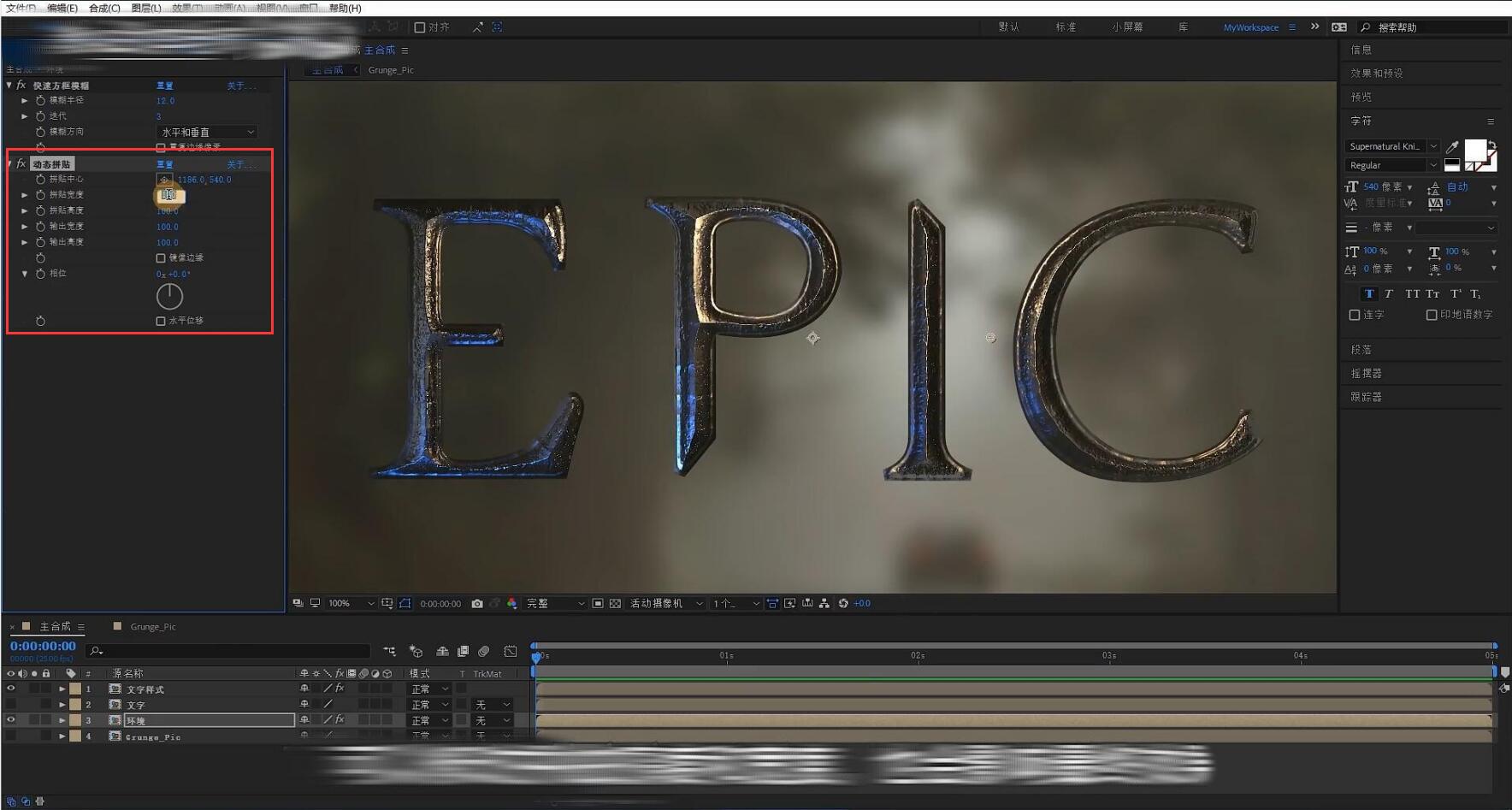Click 重置 for 动态拼贴 effect

165,164
